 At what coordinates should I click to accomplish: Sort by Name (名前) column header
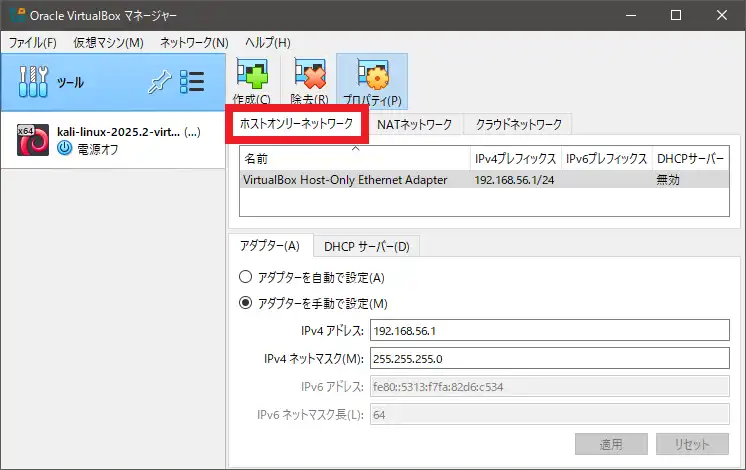(355, 158)
